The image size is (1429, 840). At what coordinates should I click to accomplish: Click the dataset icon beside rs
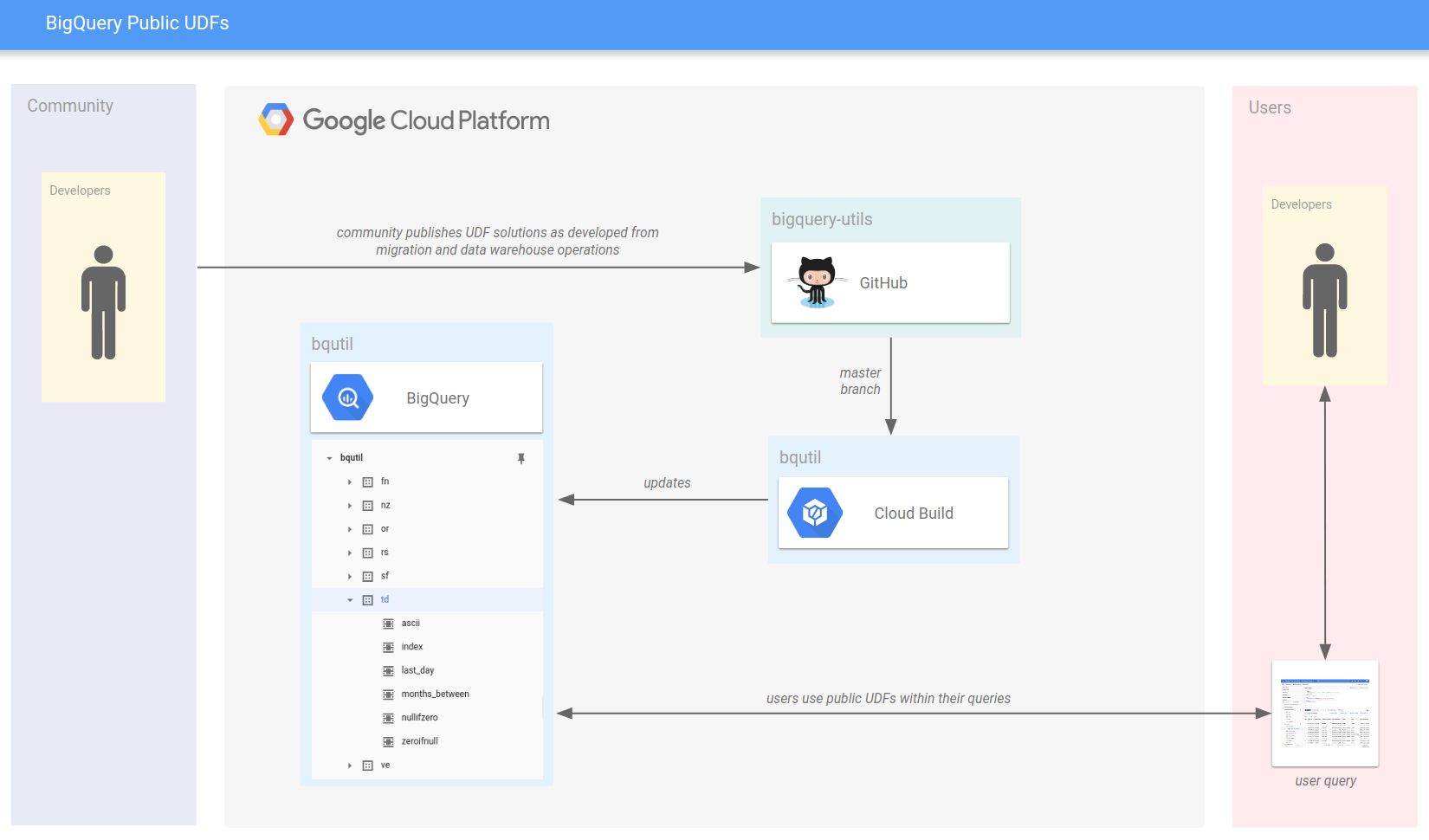[368, 552]
